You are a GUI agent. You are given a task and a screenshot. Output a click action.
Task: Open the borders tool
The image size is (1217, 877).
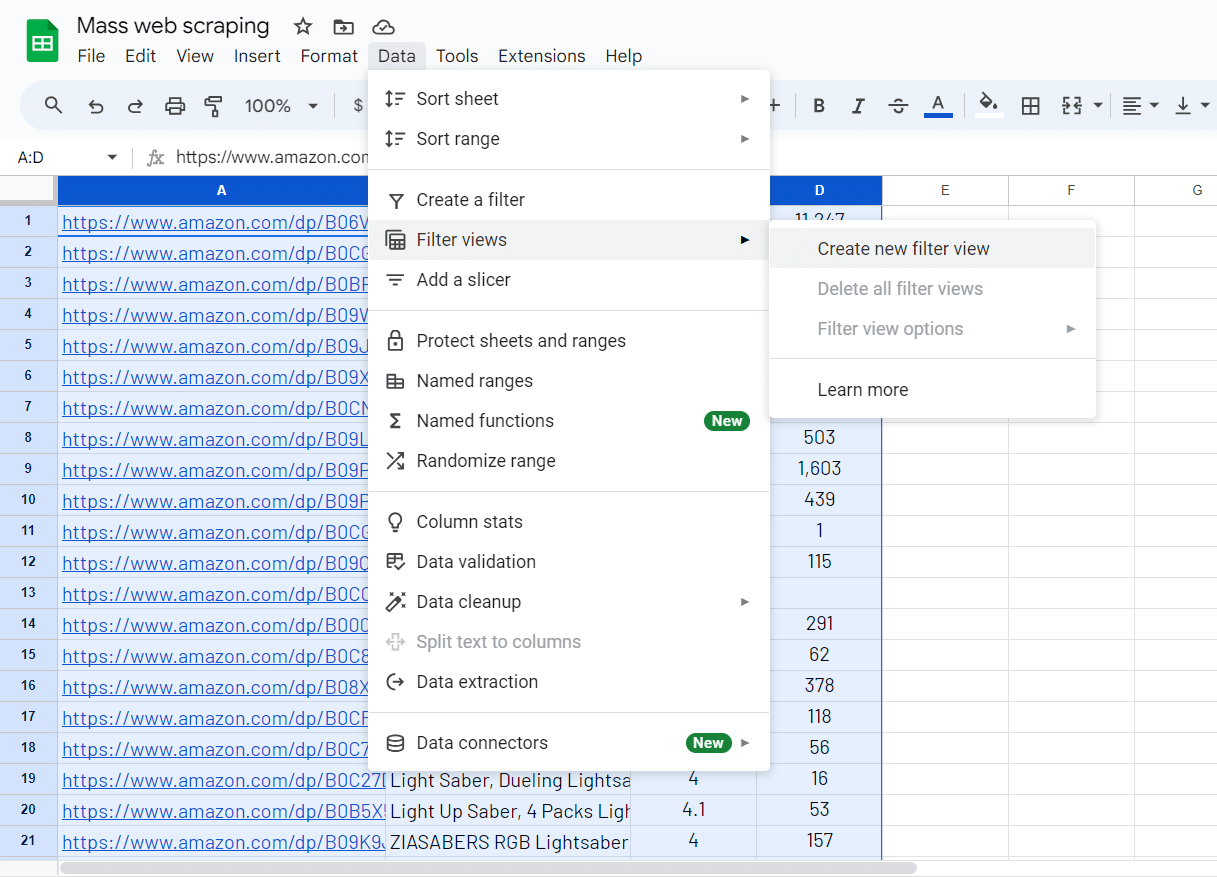pos(1030,106)
